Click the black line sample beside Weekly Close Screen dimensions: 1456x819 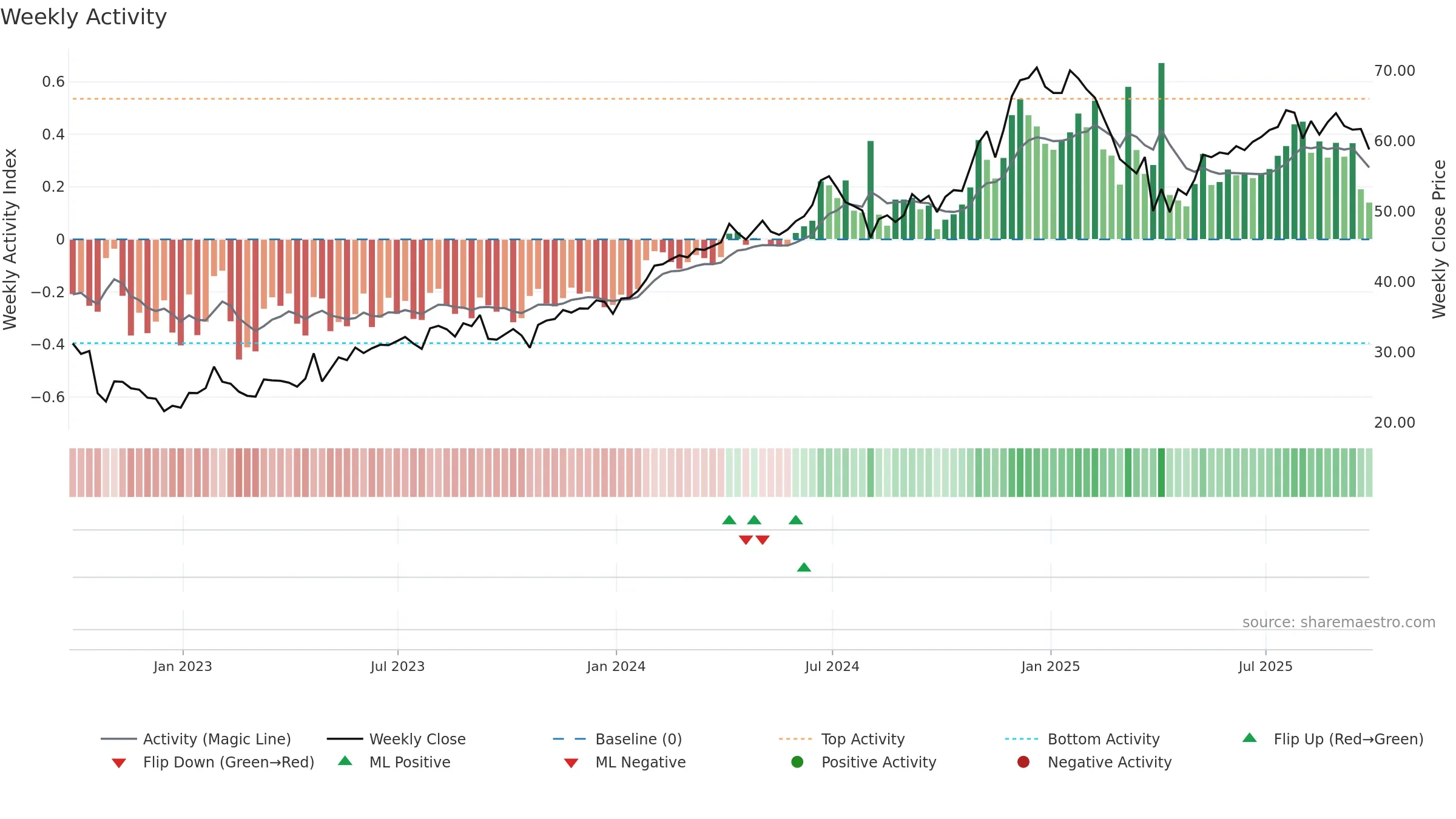point(345,739)
